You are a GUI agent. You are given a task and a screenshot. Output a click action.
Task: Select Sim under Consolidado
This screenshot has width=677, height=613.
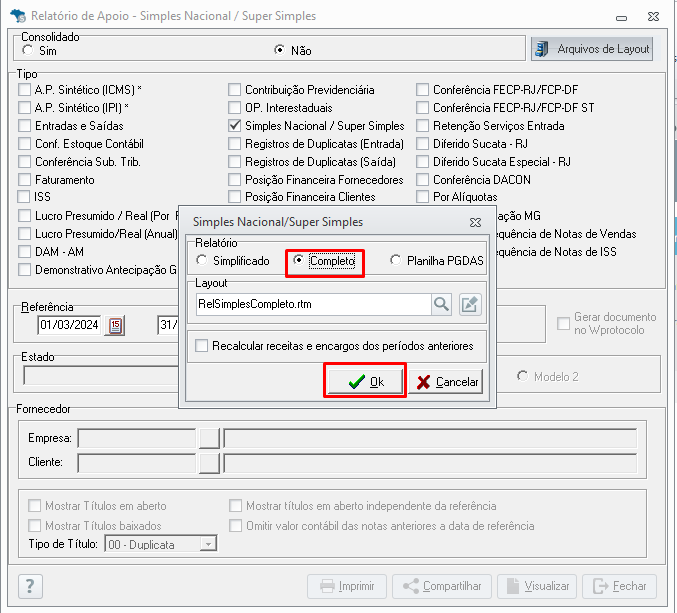pyautogui.click(x=28, y=50)
